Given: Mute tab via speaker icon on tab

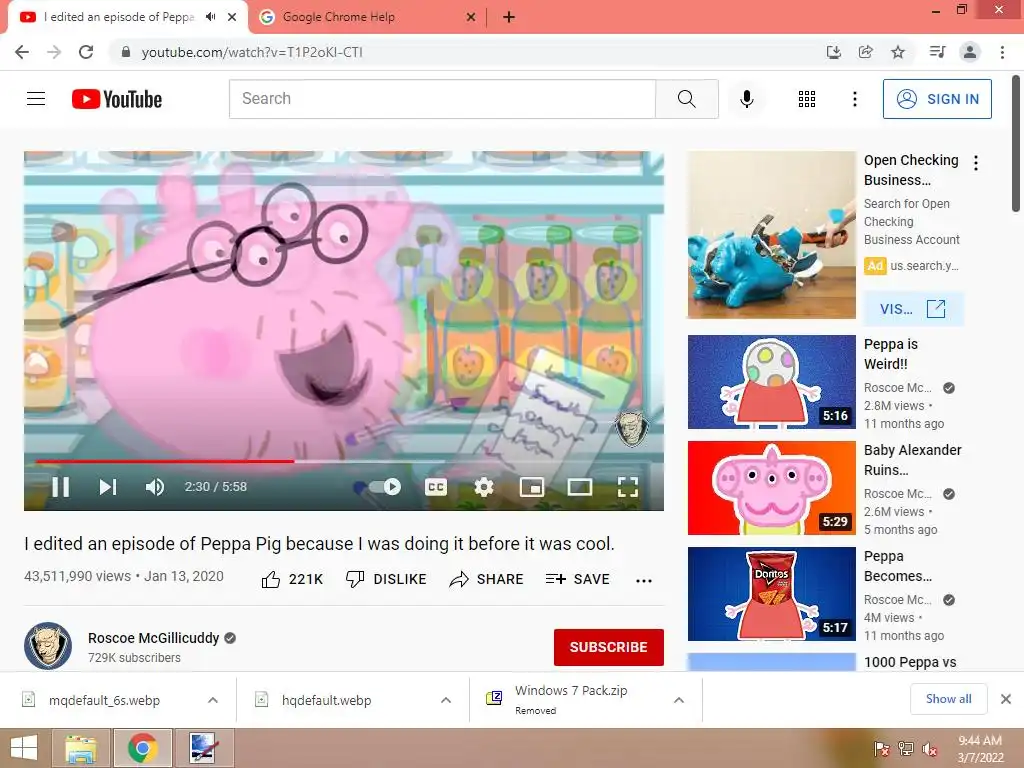Looking at the screenshot, I should pyautogui.click(x=210, y=17).
